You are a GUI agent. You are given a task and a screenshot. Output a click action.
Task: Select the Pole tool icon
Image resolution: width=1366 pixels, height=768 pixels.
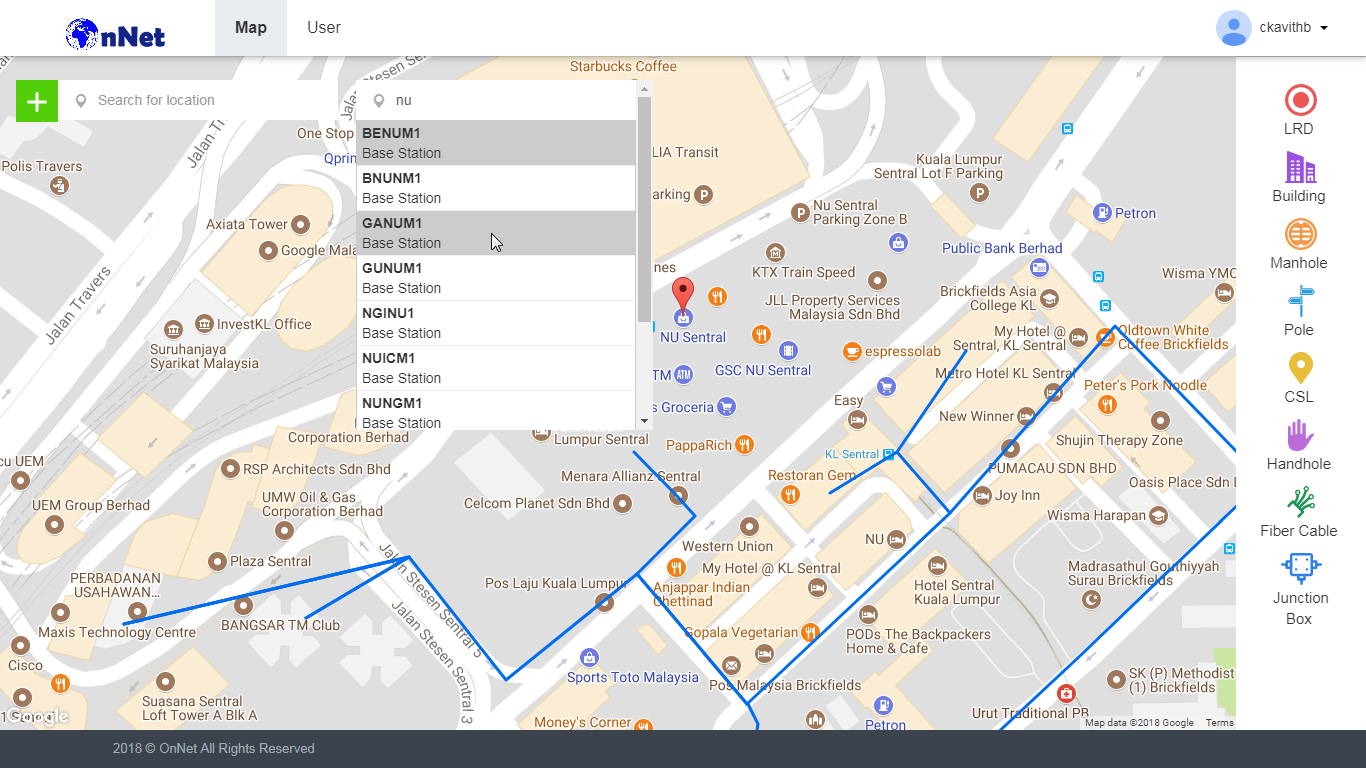pos(1300,301)
